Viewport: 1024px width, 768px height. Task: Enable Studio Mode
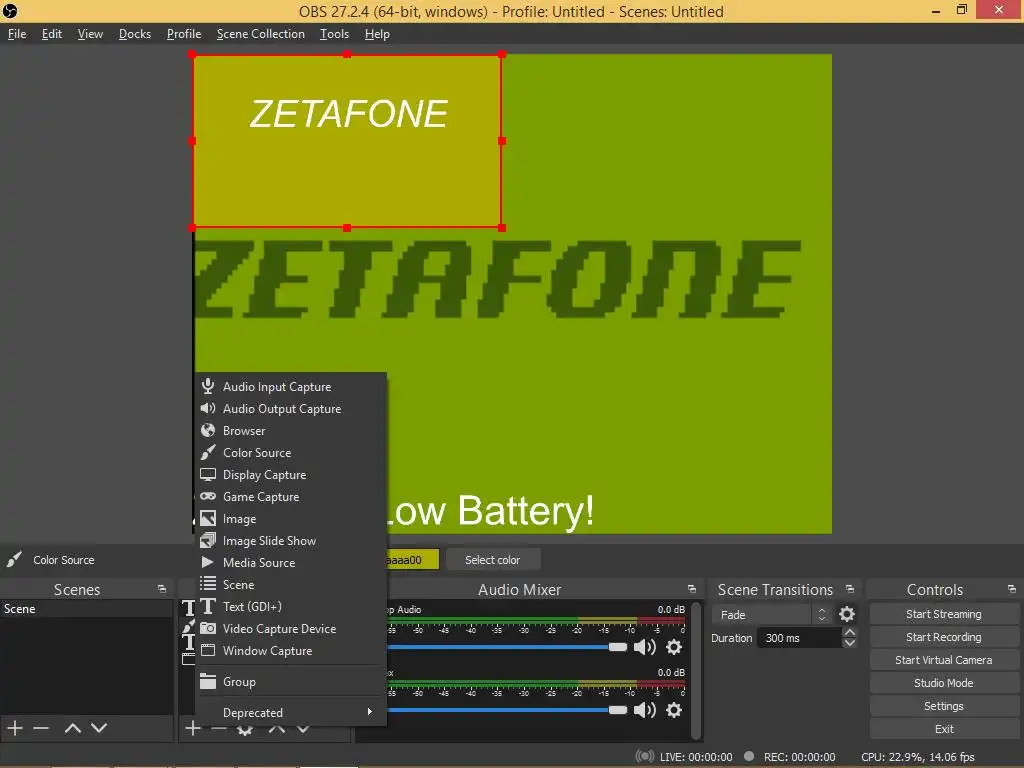click(944, 682)
